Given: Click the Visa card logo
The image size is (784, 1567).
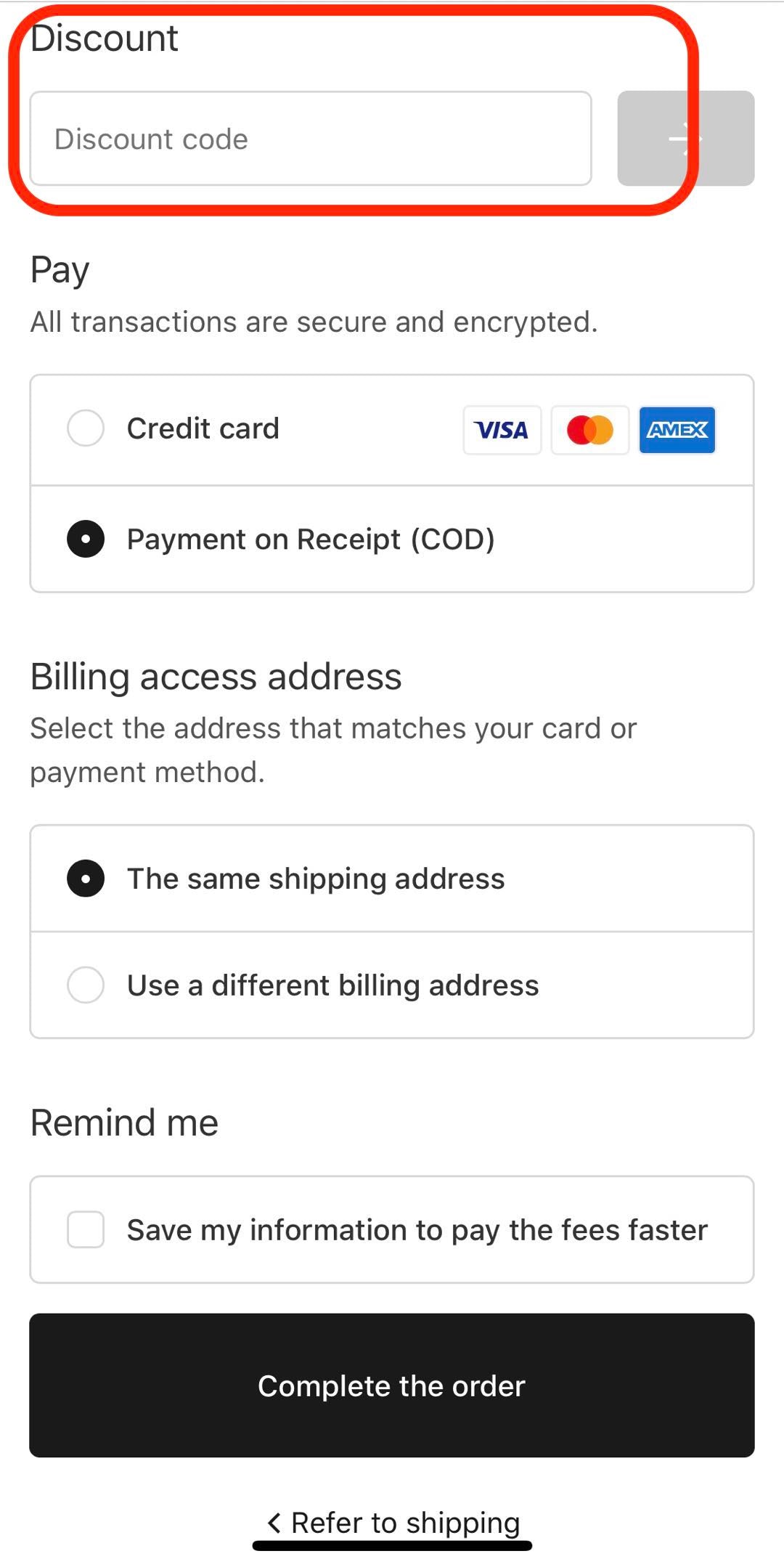Looking at the screenshot, I should pos(502,430).
